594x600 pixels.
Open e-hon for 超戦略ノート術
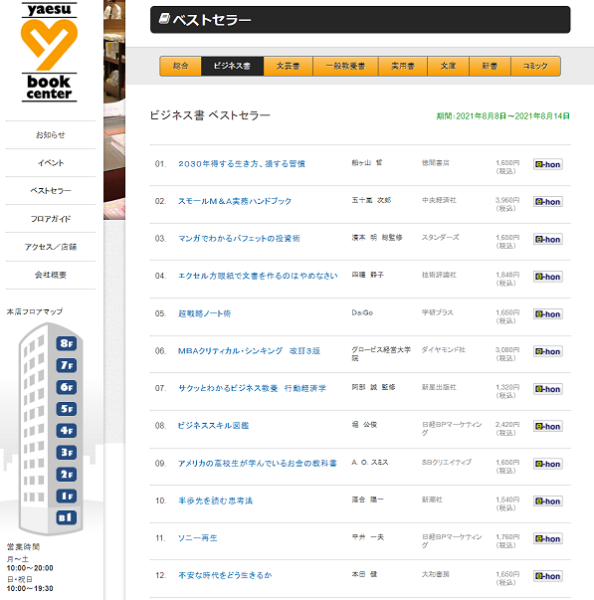tap(548, 314)
